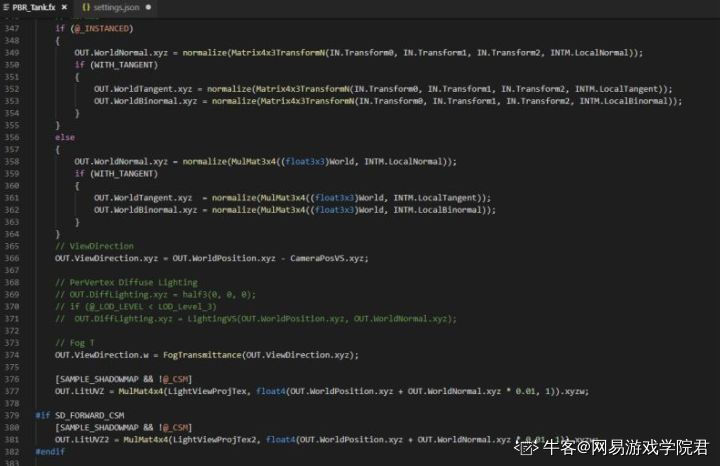Click the '#endif' directive
The height and width of the screenshot is (466, 720).
click(x=50, y=452)
